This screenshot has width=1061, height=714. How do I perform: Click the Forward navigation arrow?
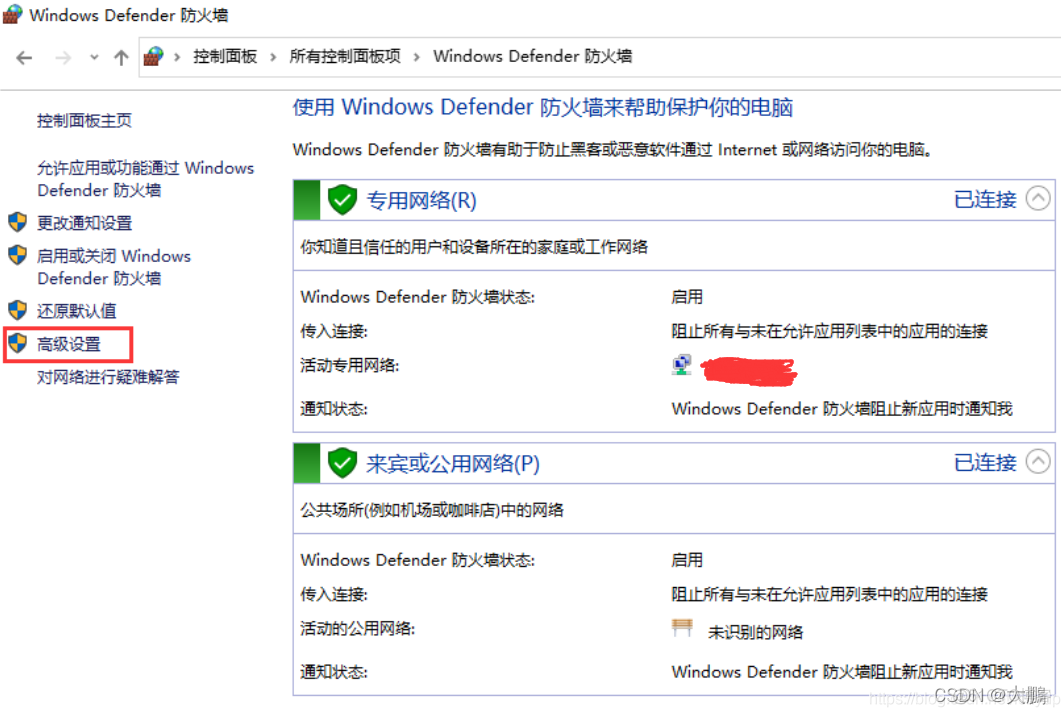click(63, 58)
